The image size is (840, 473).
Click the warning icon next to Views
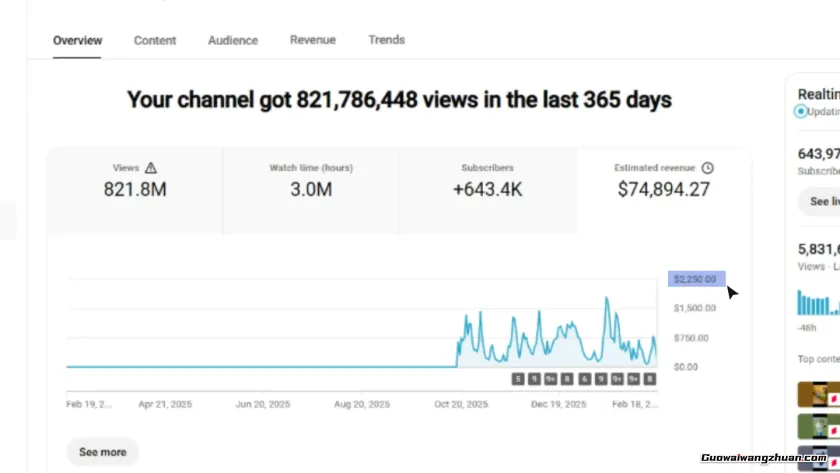point(151,168)
